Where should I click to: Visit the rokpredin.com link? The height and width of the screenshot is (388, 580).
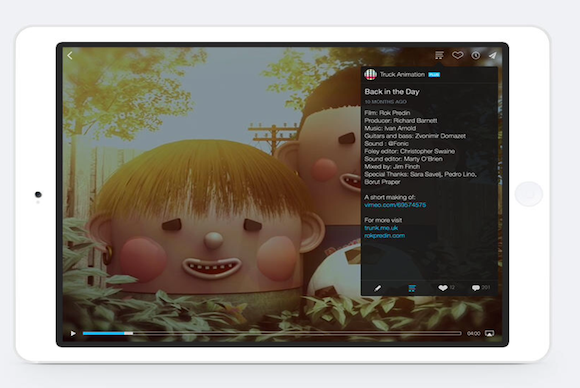[384, 236]
